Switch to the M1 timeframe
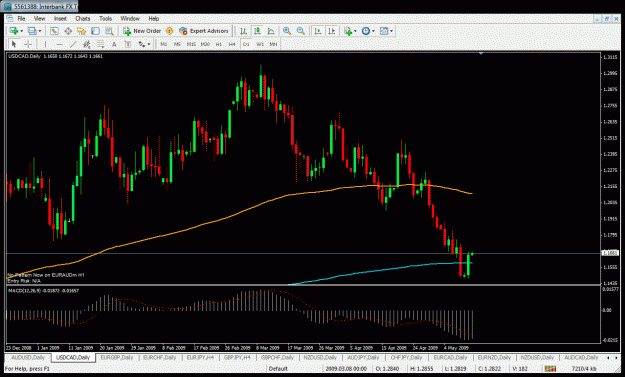 tap(163, 44)
